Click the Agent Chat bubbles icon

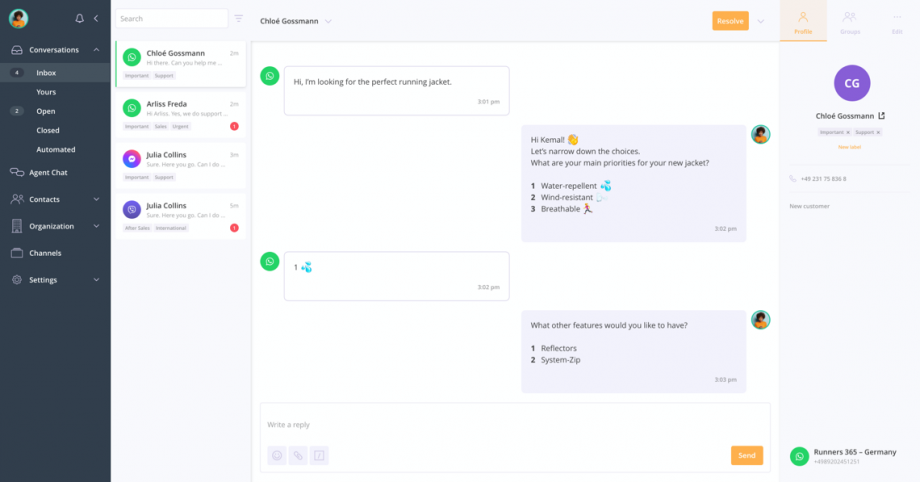[x=17, y=173]
